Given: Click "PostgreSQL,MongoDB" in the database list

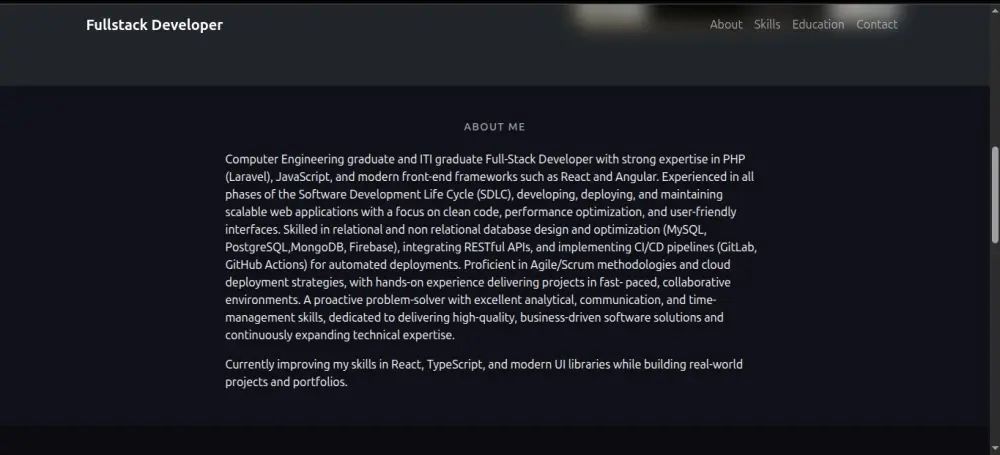Looking at the screenshot, I should point(285,246).
